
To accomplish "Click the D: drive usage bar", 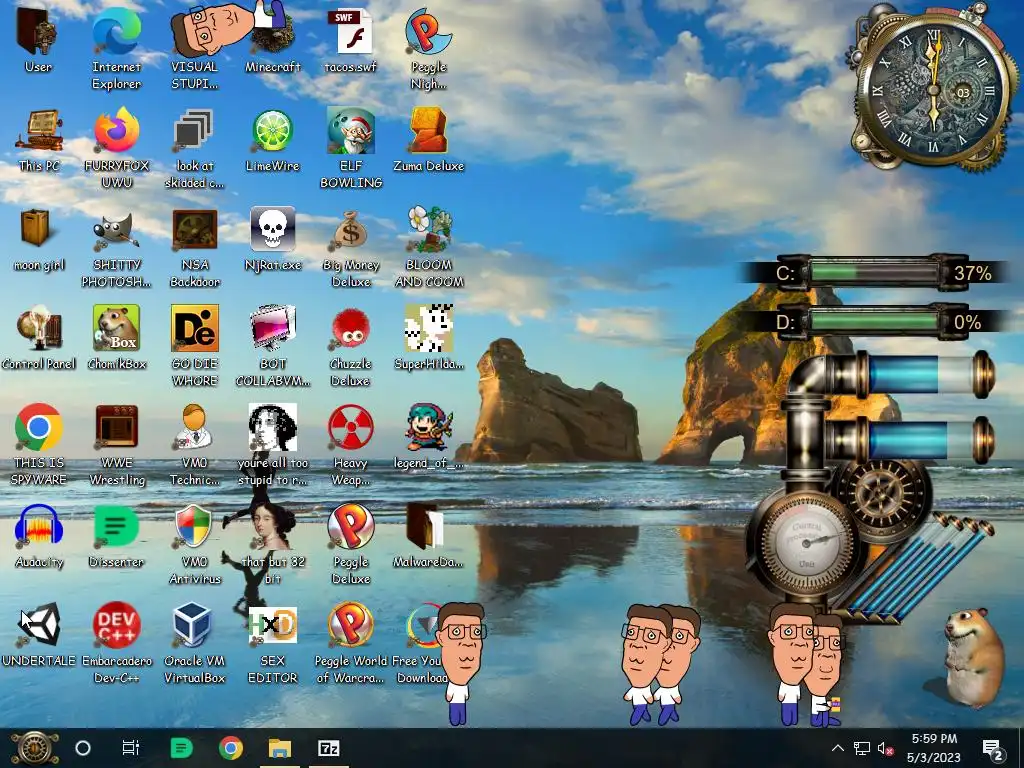I will pyautogui.click(x=873, y=321).
